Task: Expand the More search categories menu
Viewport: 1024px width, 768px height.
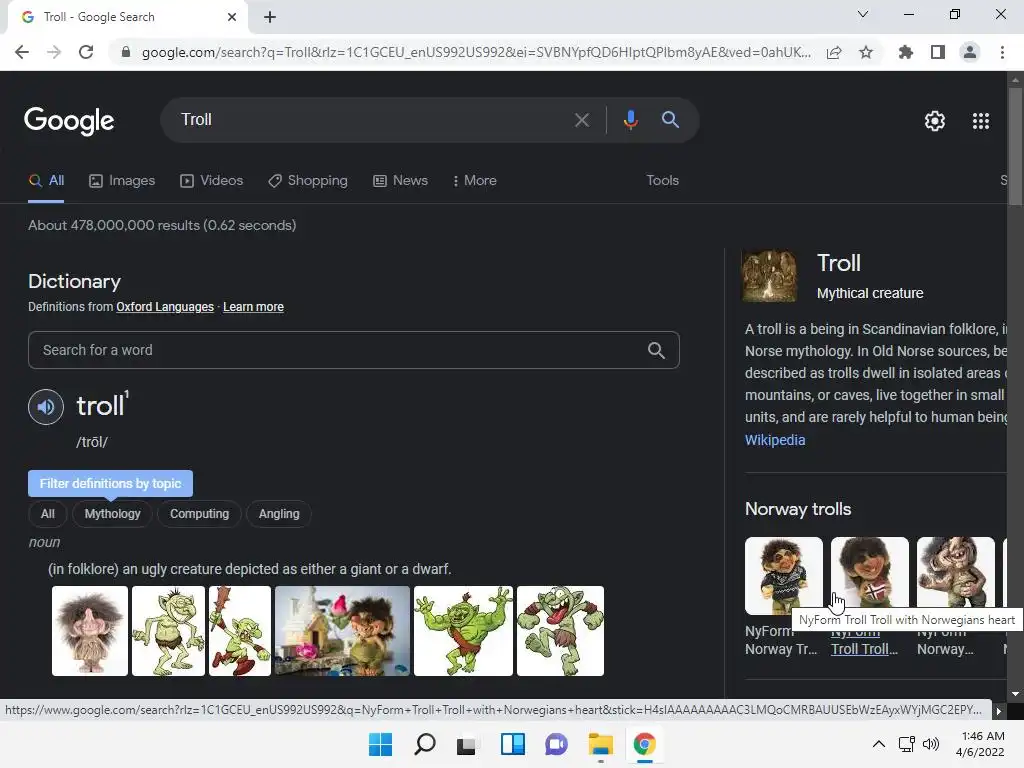Action: pos(475,181)
